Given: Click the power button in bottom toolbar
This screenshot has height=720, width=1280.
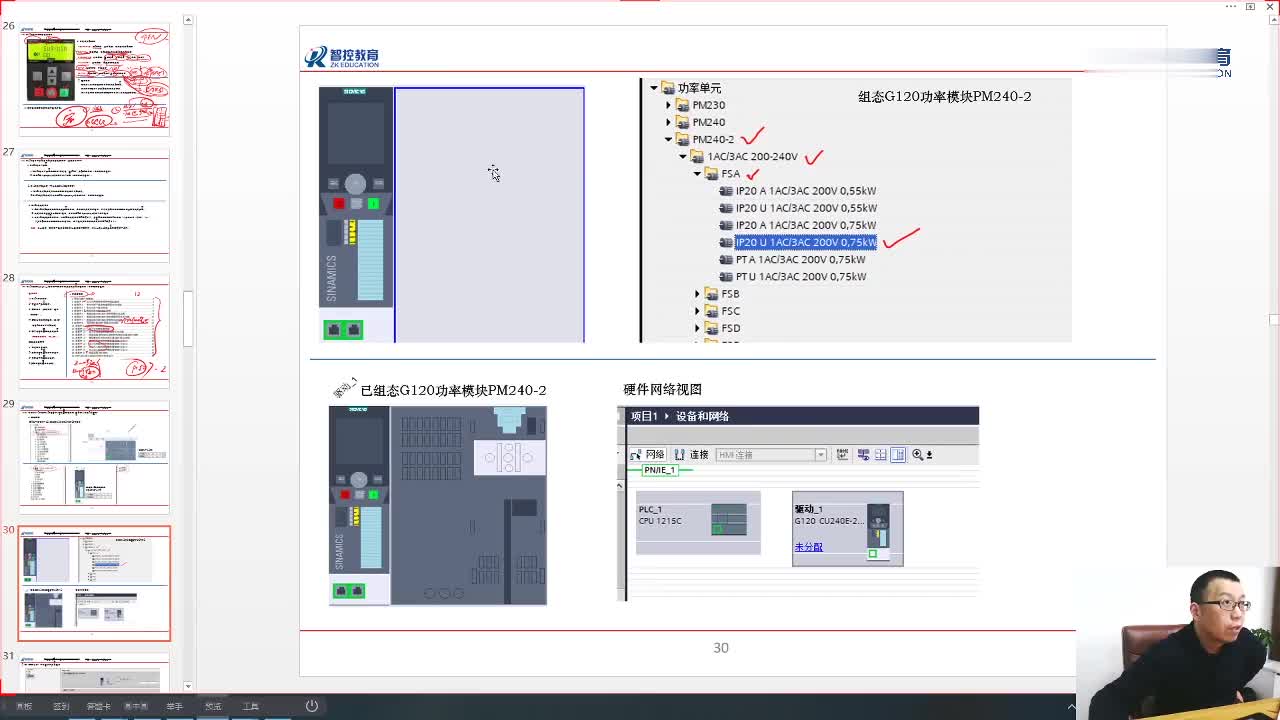Looking at the screenshot, I should 312,706.
